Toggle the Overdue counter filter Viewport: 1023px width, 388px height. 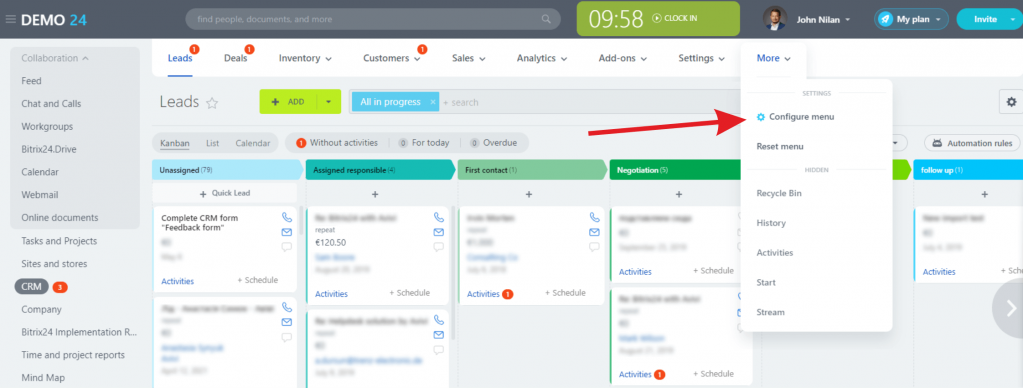click(493, 143)
